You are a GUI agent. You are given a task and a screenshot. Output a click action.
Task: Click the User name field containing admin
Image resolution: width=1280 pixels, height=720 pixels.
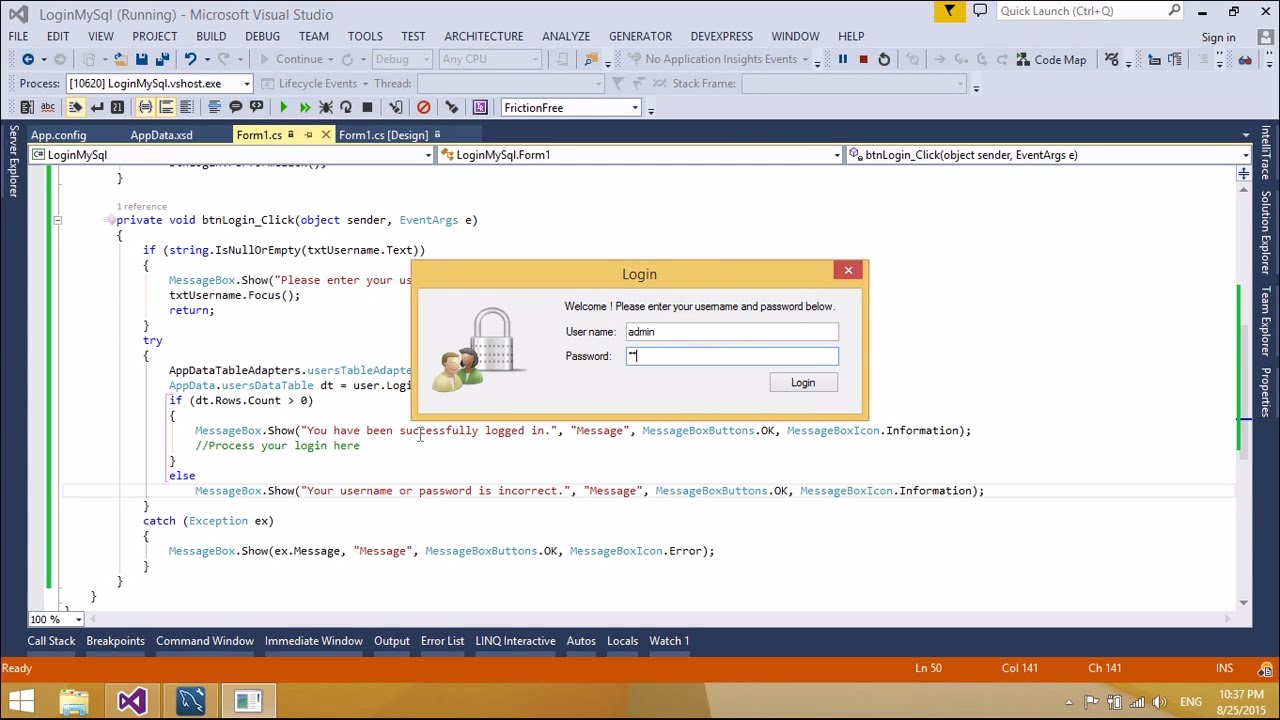point(732,332)
